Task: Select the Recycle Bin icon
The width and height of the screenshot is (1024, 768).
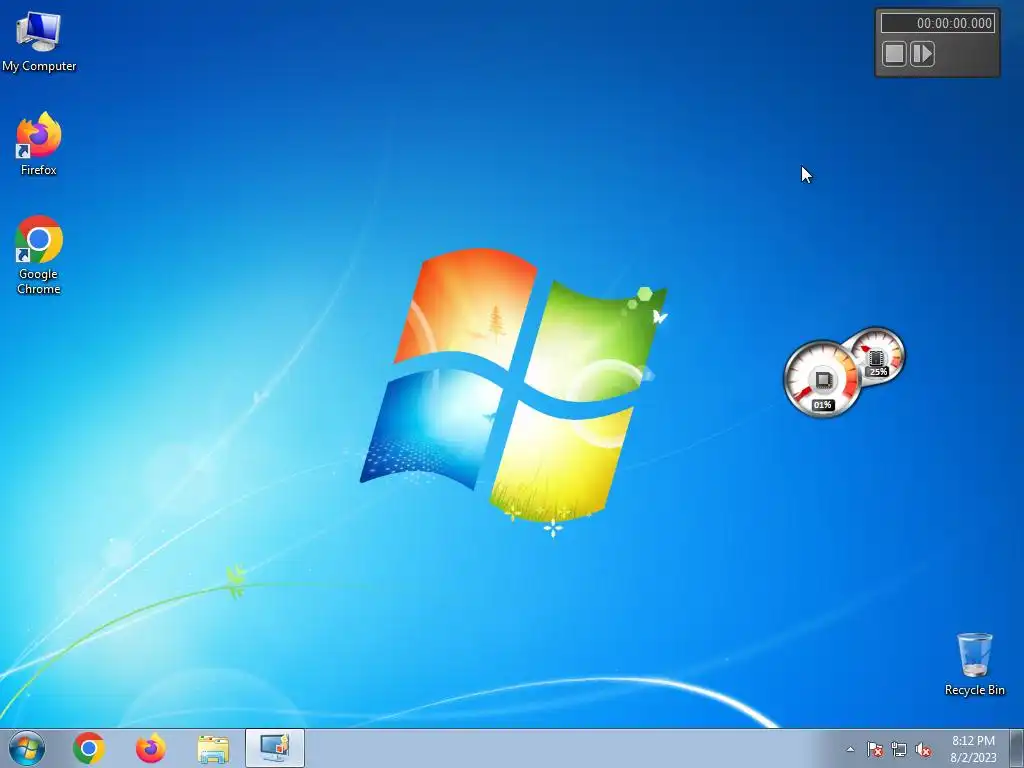Action: tap(974, 664)
